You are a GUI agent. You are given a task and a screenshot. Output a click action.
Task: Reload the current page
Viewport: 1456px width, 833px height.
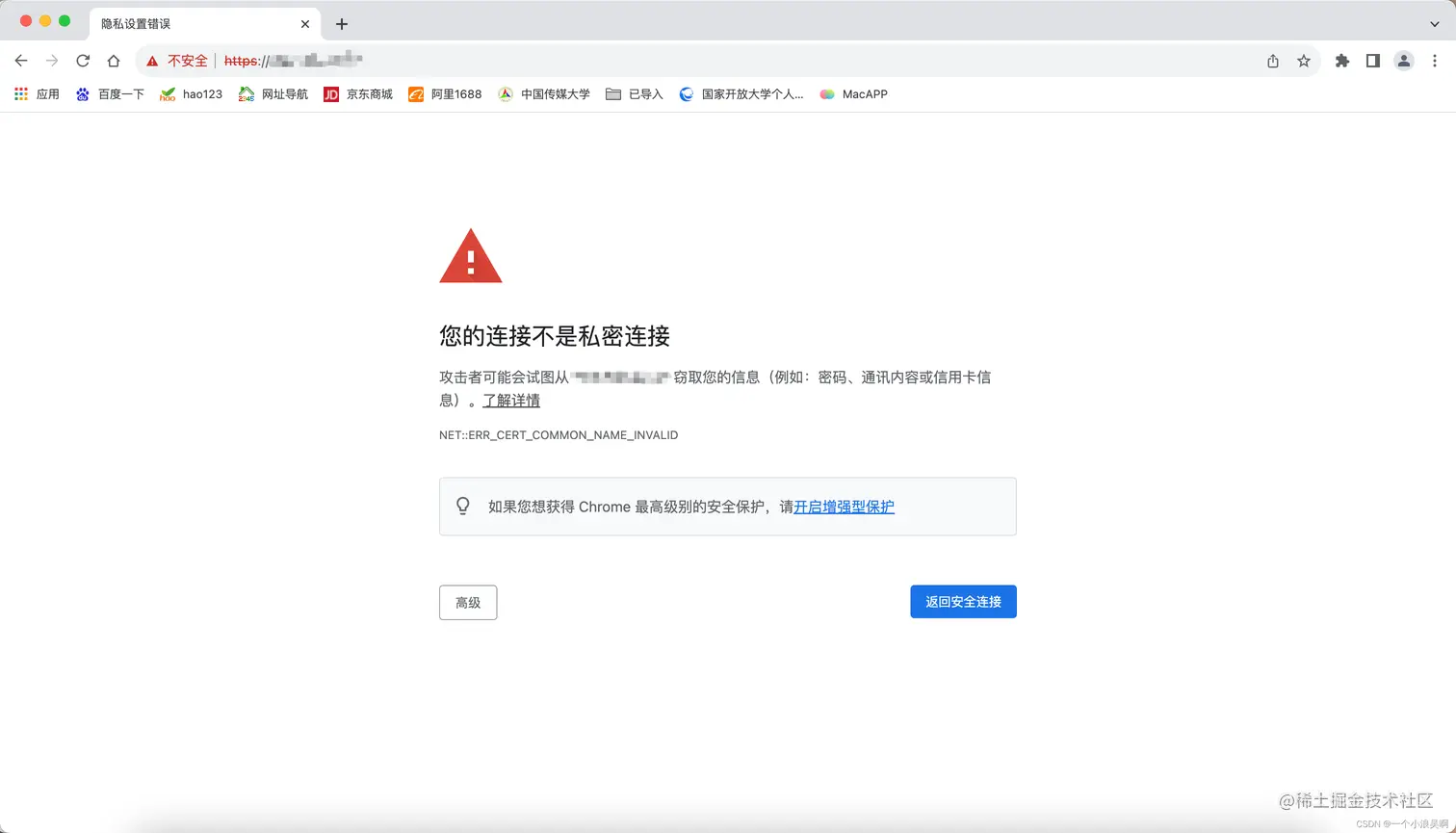pyautogui.click(x=83, y=60)
